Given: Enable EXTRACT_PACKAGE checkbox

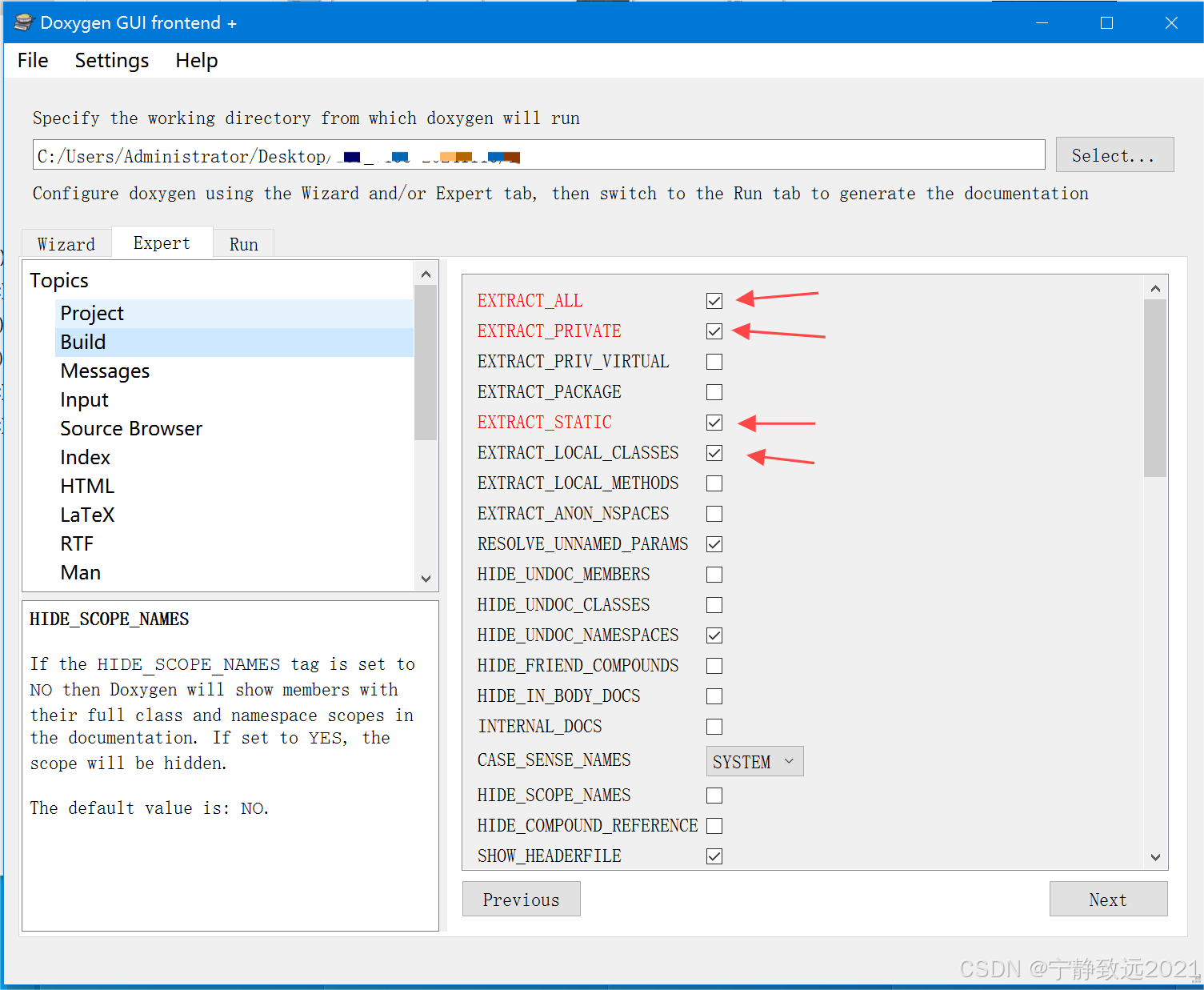Looking at the screenshot, I should click(x=714, y=392).
